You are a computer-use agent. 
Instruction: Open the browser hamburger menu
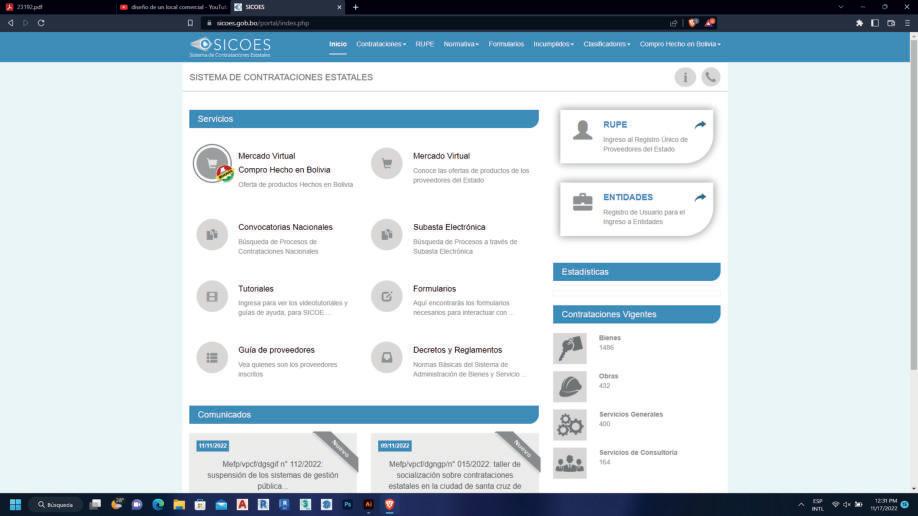tap(907, 23)
